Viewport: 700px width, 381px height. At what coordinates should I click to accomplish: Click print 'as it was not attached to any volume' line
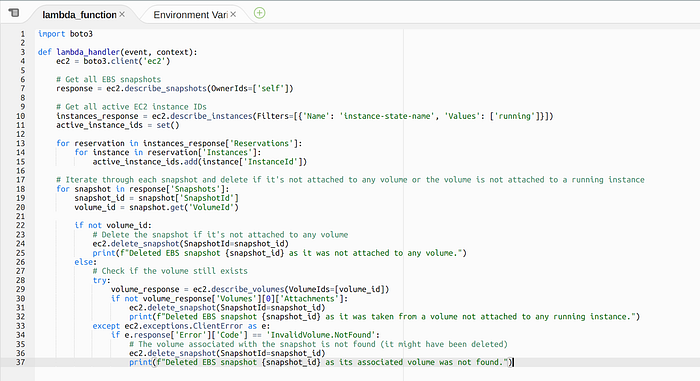tap(279, 253)
